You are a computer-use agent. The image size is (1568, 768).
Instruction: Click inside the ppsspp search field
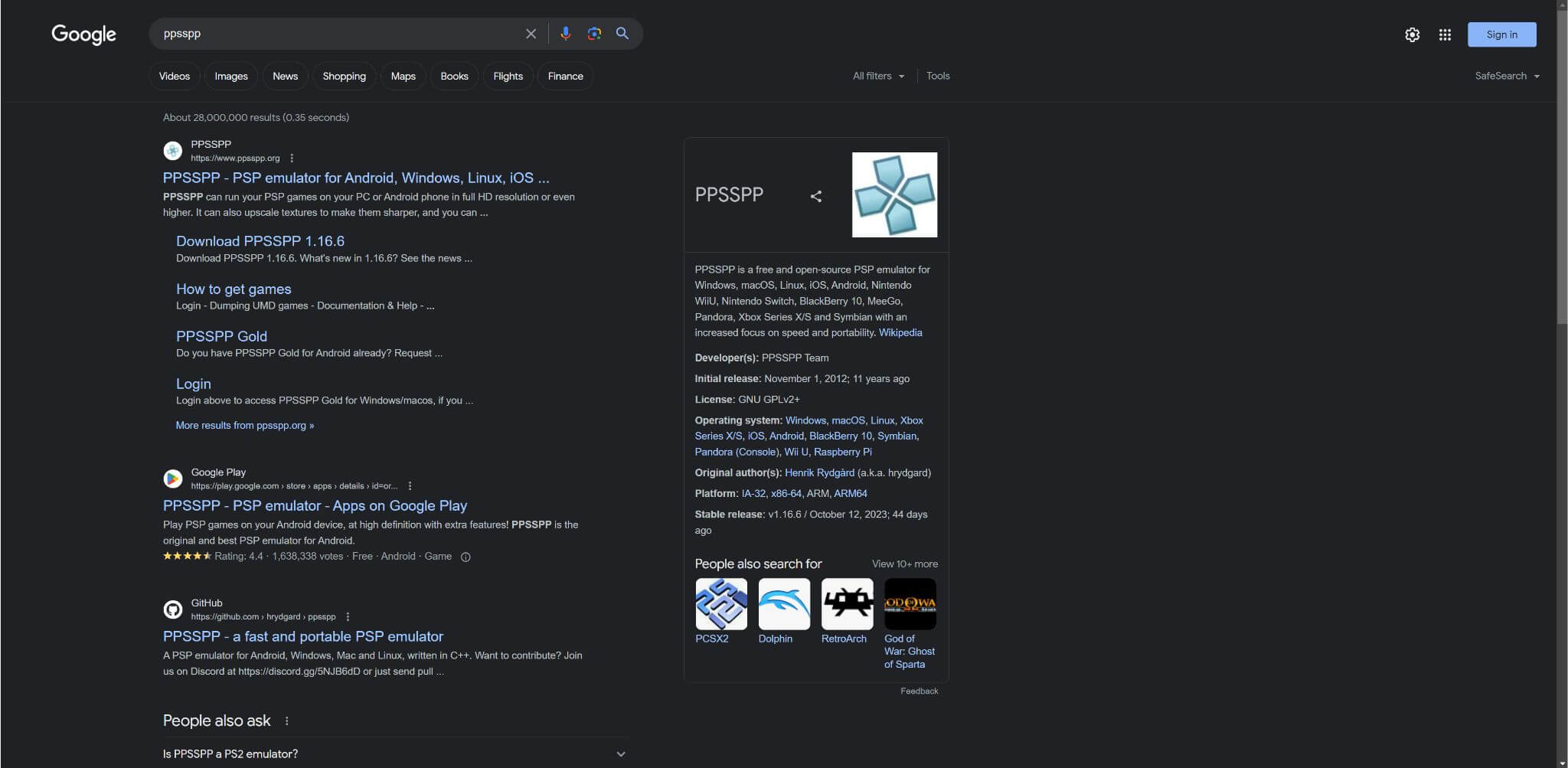tap(337, 34)
